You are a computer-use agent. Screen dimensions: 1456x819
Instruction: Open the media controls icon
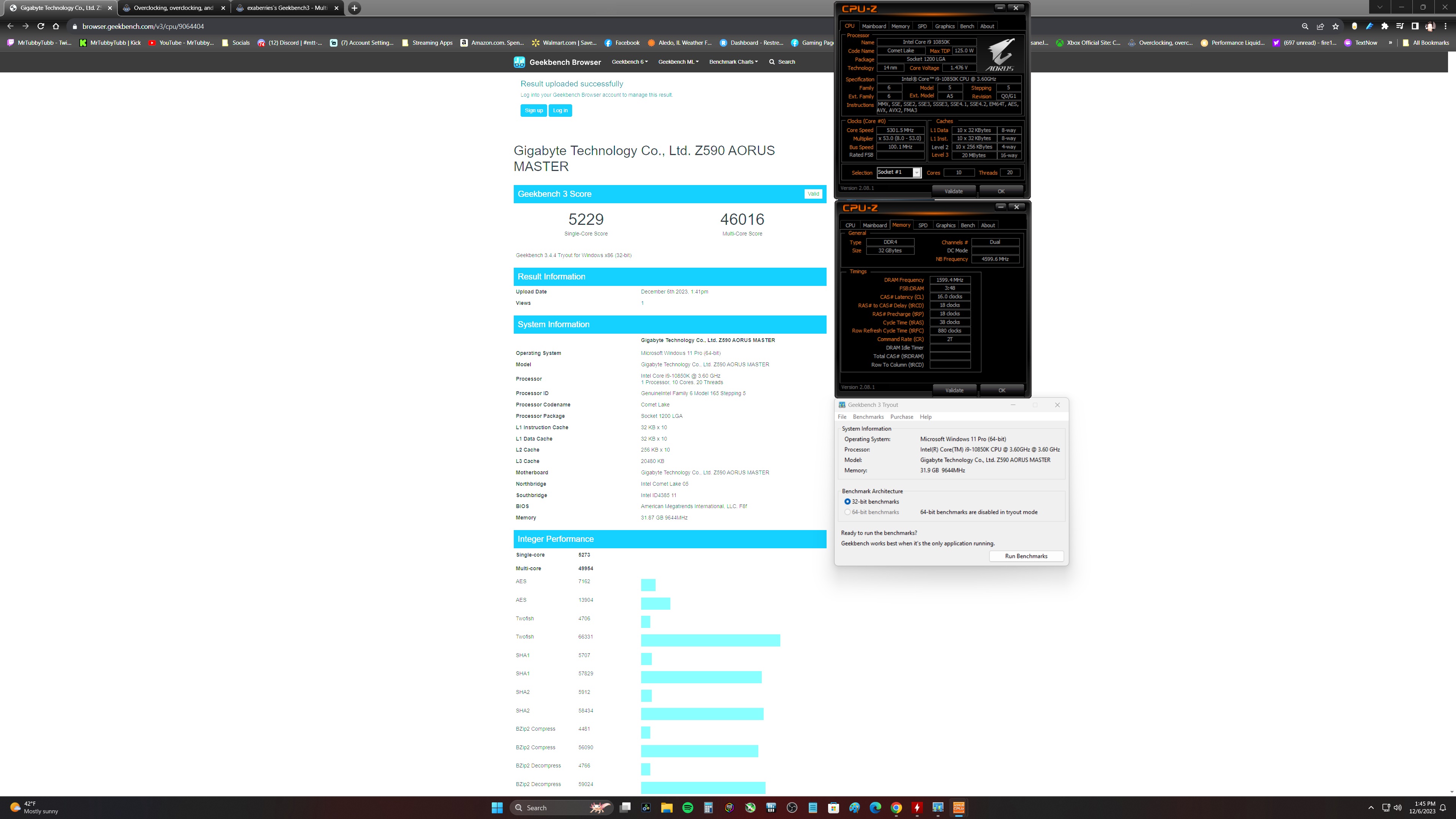click(x=1400, y=26)
